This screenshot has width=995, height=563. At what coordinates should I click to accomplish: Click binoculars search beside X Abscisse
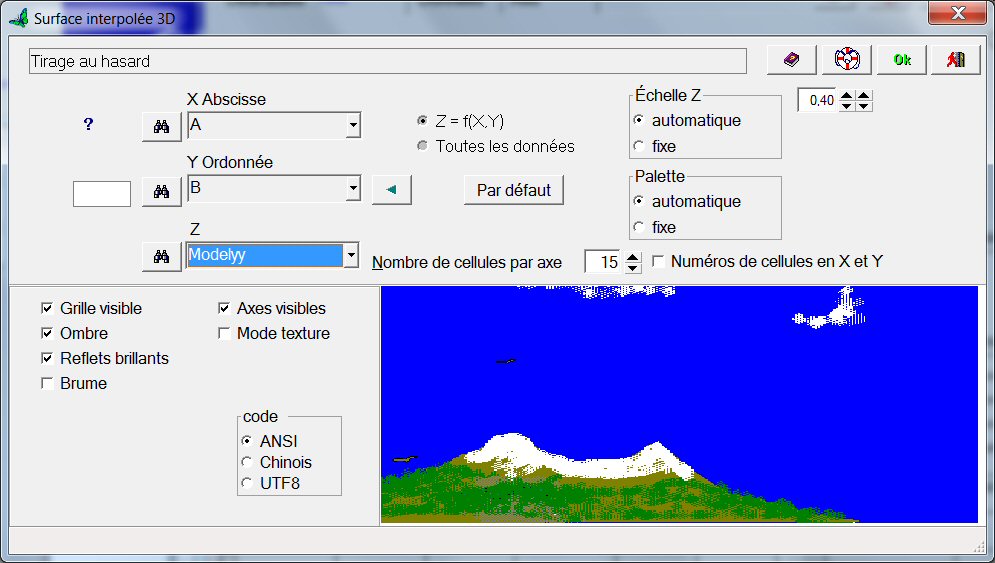coord(161,126)
